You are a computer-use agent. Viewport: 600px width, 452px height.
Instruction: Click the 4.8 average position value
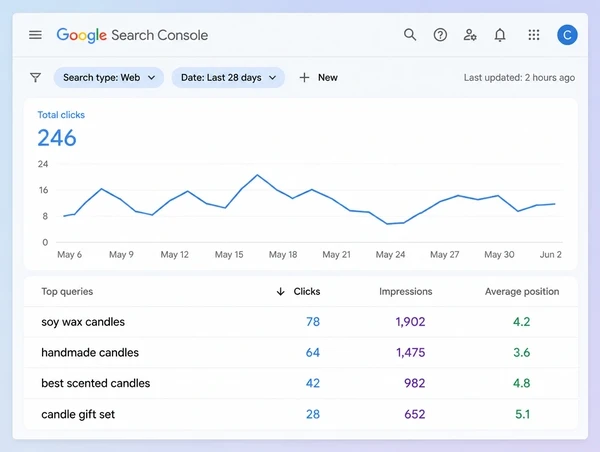(x=522, y=383)
